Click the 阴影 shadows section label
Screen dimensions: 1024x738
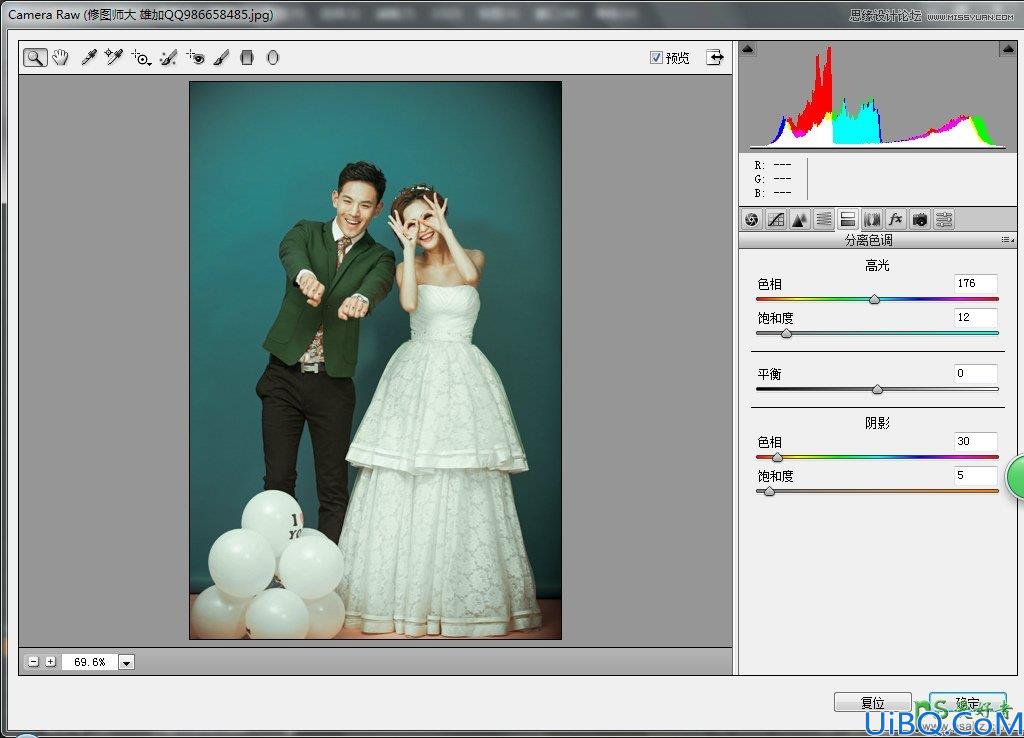point(877,423)
